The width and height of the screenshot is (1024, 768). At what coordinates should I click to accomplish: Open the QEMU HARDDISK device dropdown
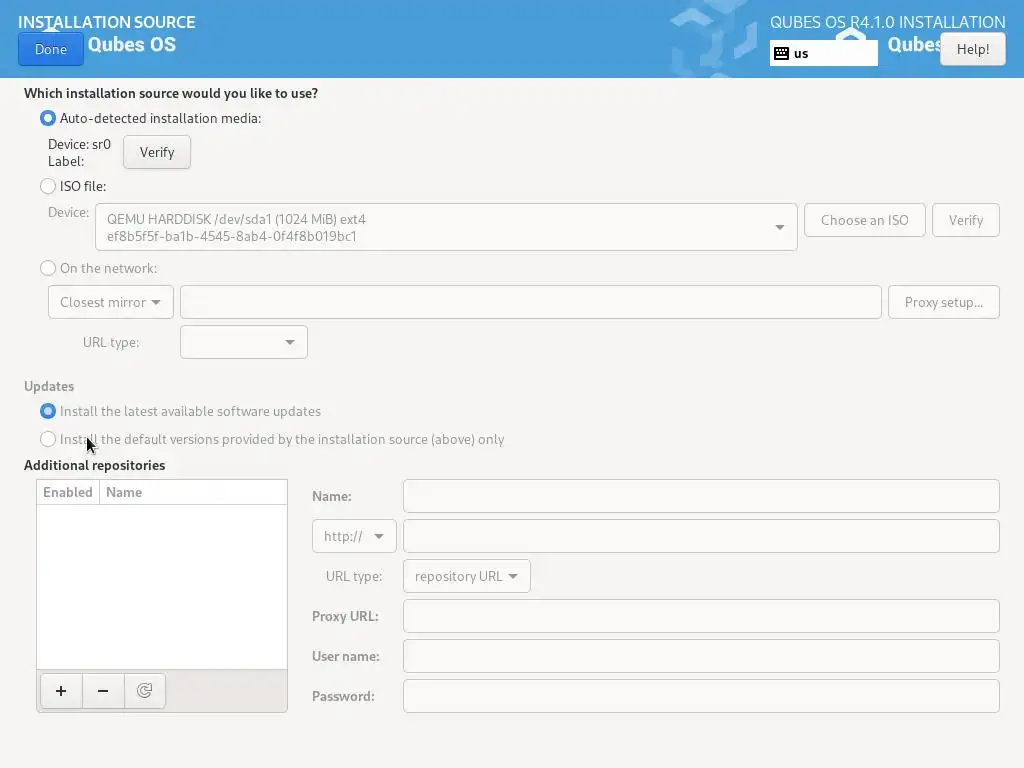446,227
